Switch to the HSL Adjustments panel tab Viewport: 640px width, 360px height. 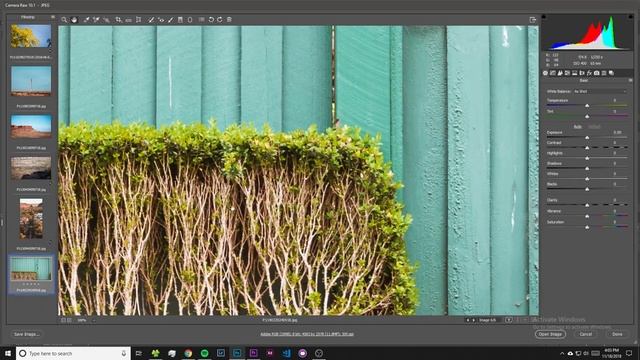(x=567, y=73)
